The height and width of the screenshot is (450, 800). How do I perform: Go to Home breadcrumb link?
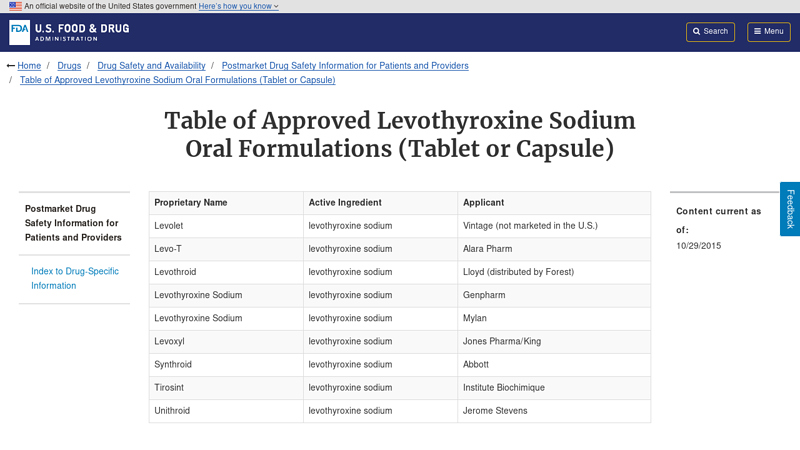(x=29, y=66)
